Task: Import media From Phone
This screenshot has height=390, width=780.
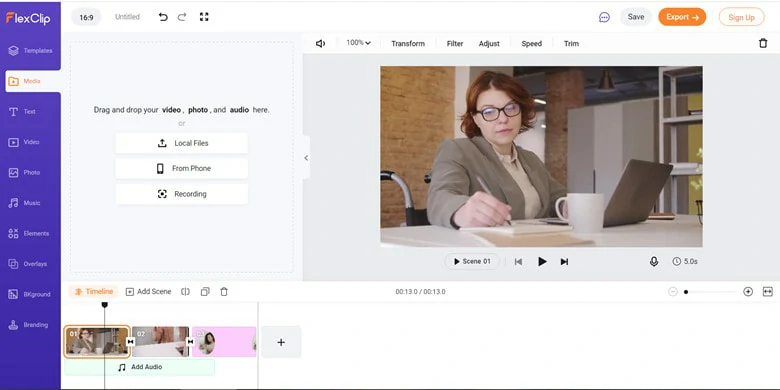Action: pos(182,169)
